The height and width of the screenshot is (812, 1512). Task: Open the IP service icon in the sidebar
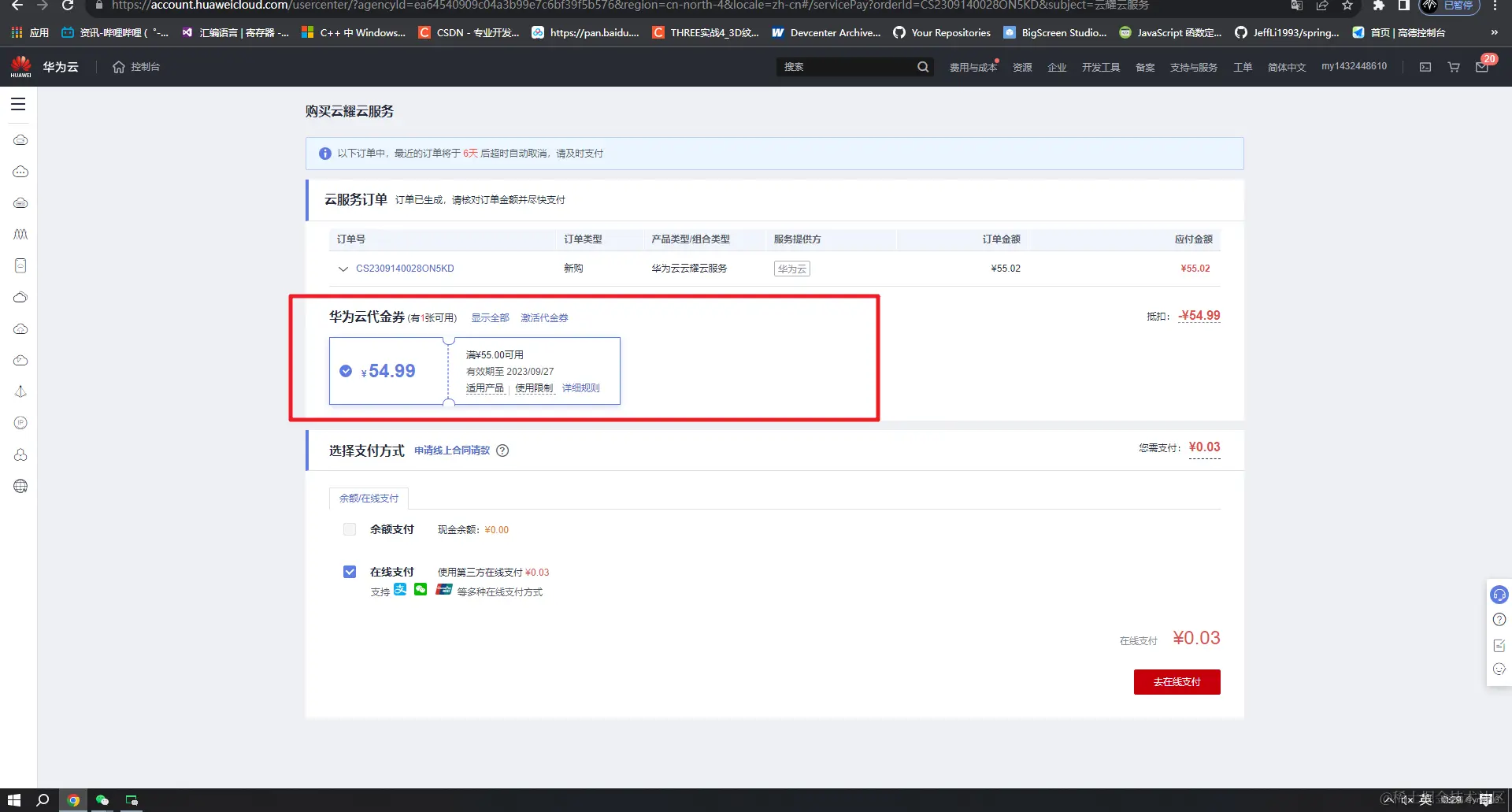point(20,423)
